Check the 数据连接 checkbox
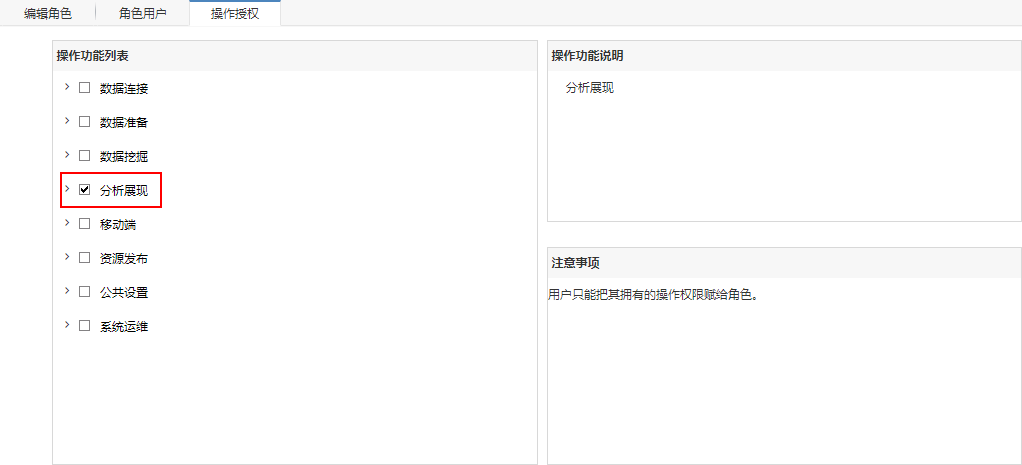The height and width of the screenshot is (465, 1022). [84, 87]
